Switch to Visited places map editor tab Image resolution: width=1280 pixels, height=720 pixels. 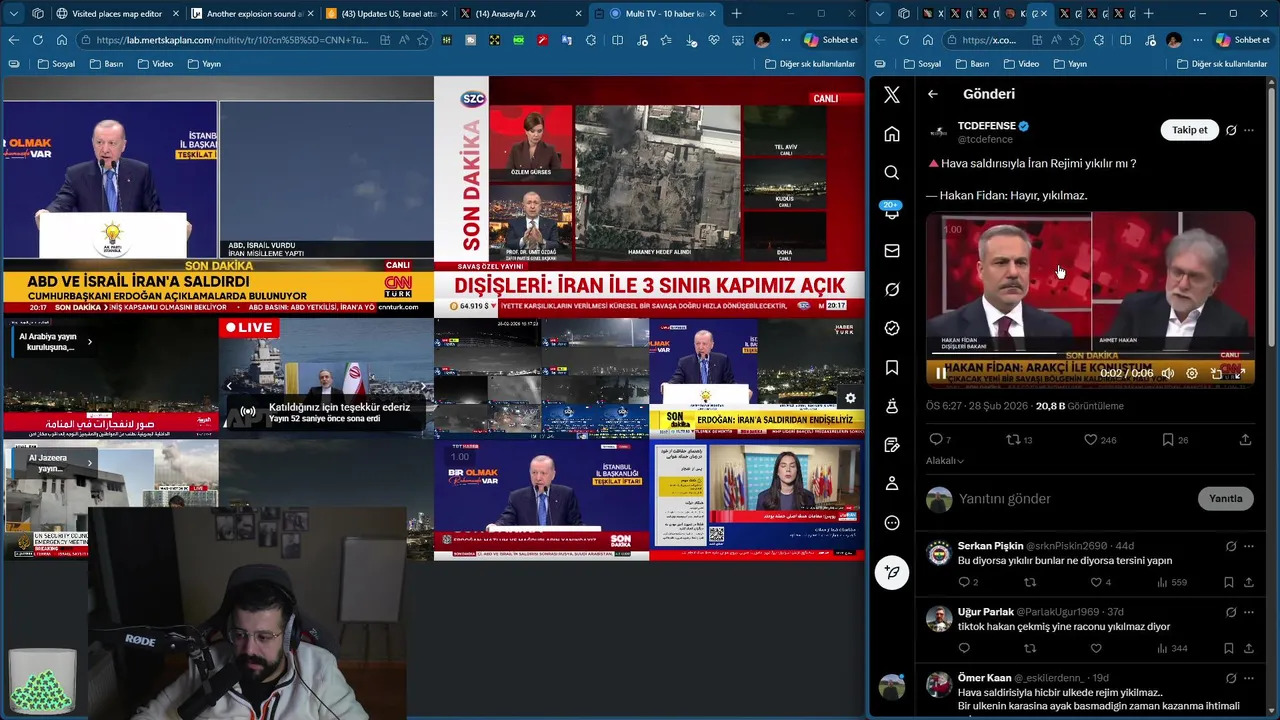point(116,13)
